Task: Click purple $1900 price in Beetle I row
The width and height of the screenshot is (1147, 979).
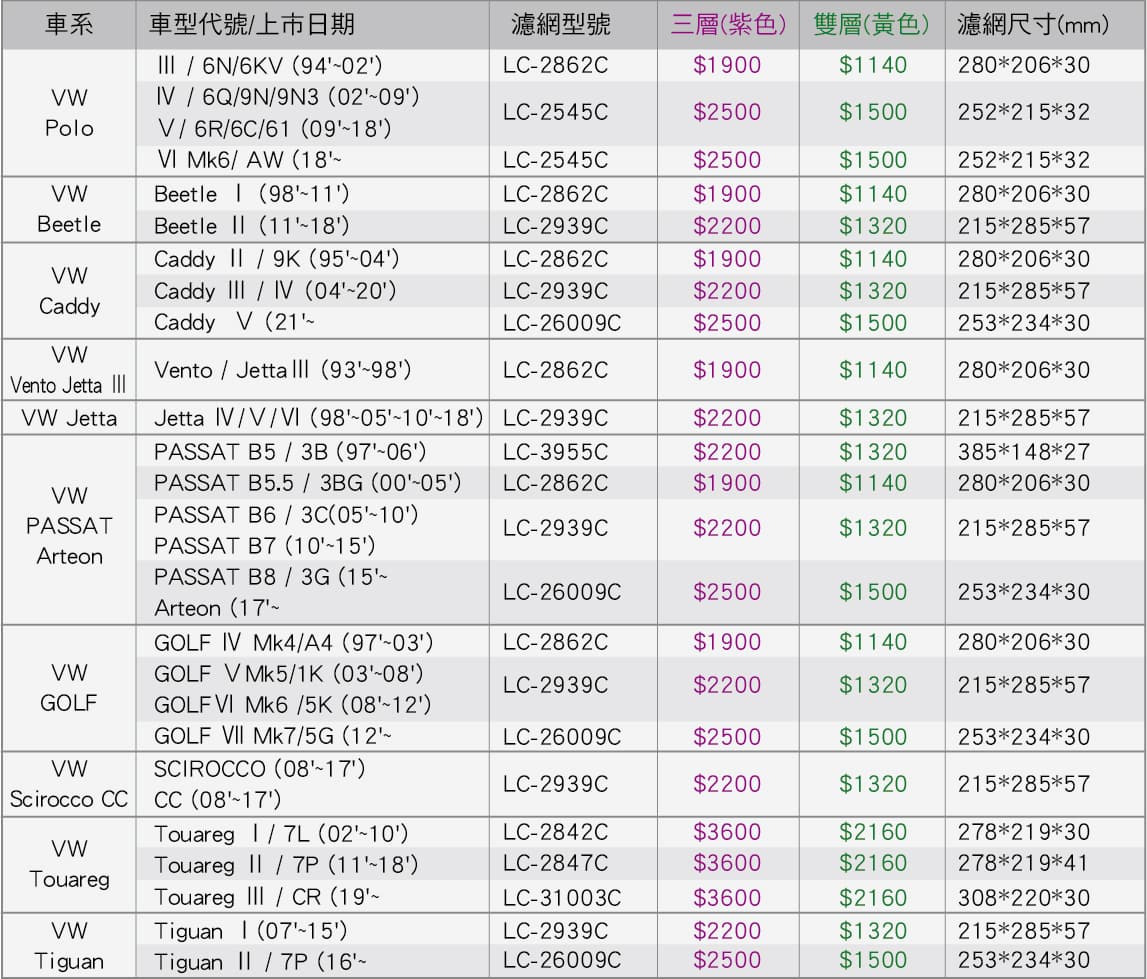Action: [x=727, y=194]
